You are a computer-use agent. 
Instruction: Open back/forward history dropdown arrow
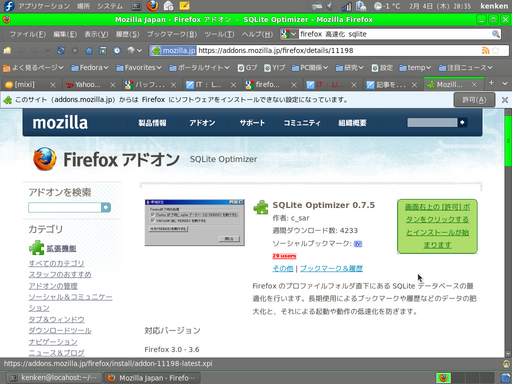point(48,51)
